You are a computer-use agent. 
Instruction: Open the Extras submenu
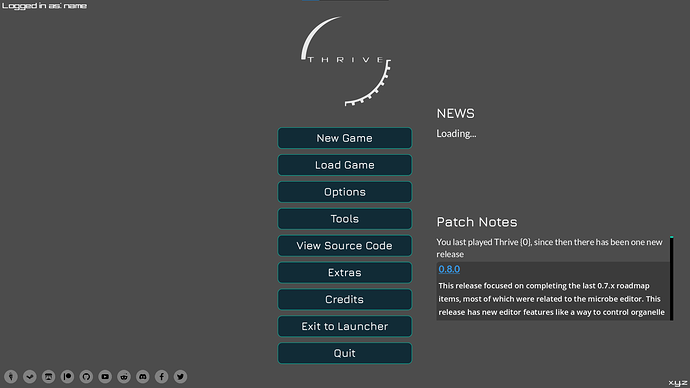pos(345,272)
